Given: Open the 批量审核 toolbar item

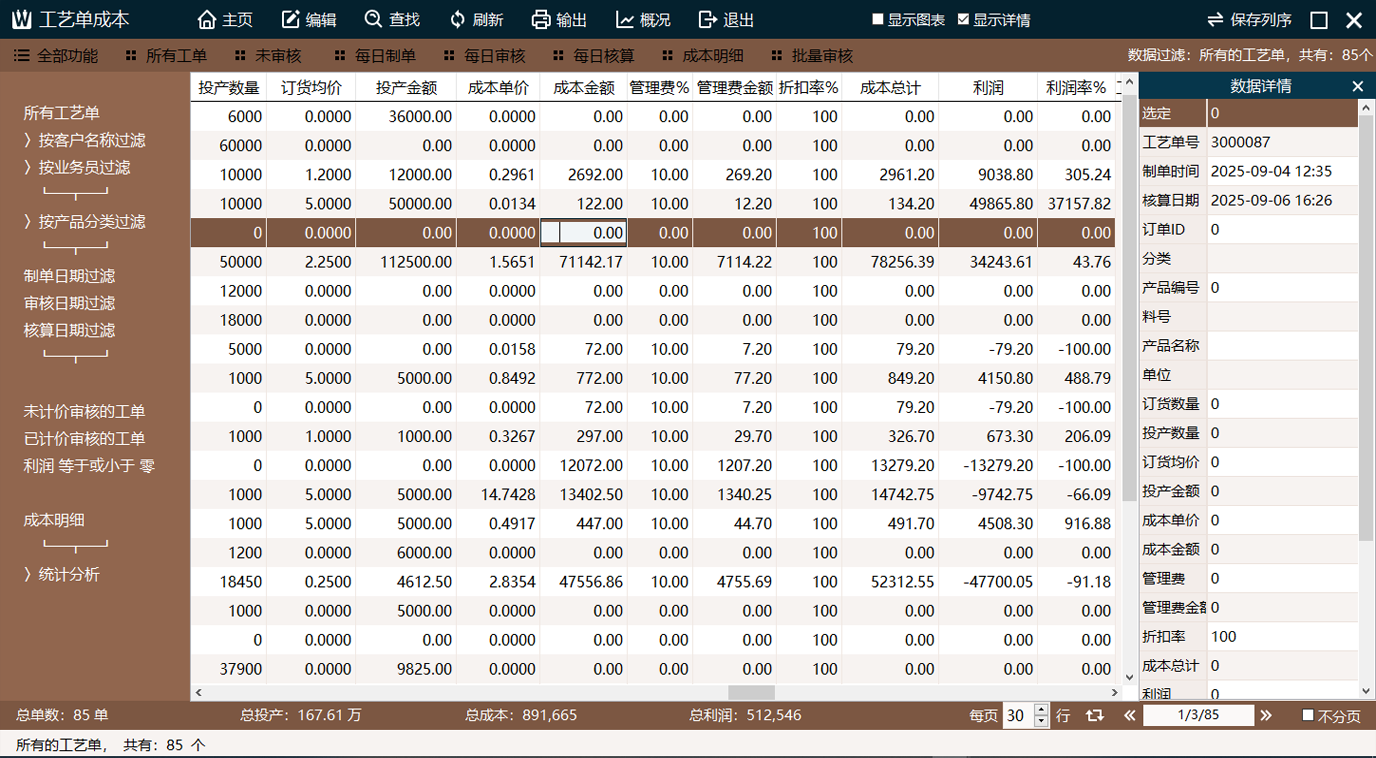Looking at the screenshot, I should pos(823,55).
